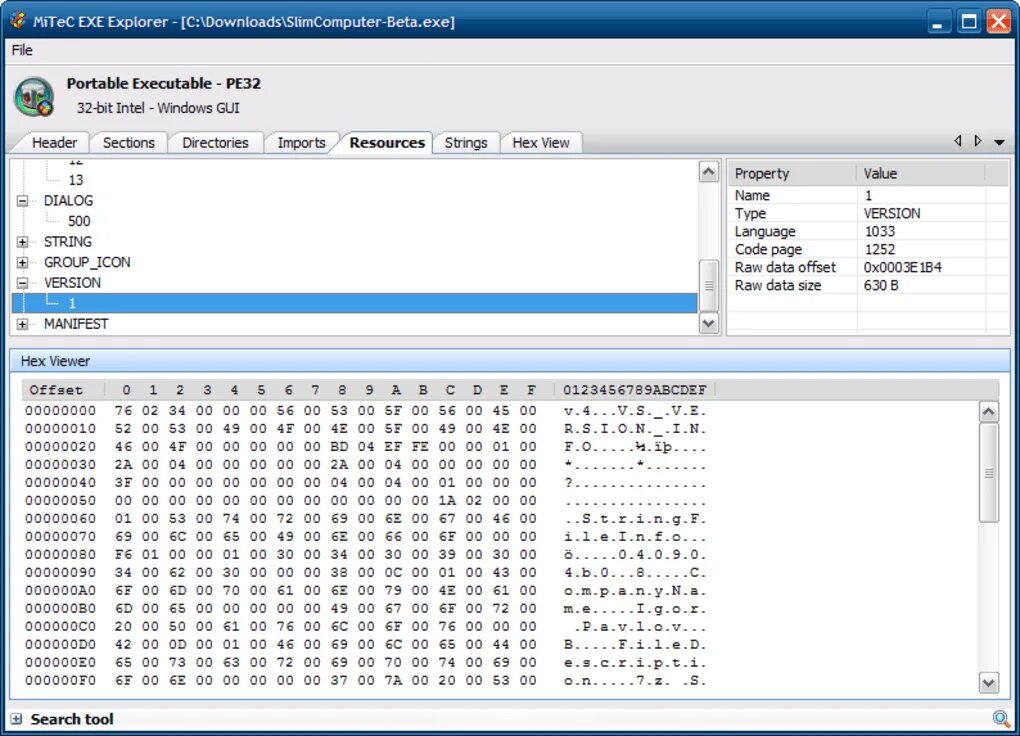Click the portable executable file icon
Screen dimensions: 1020x736
click(x=34, y=97)
